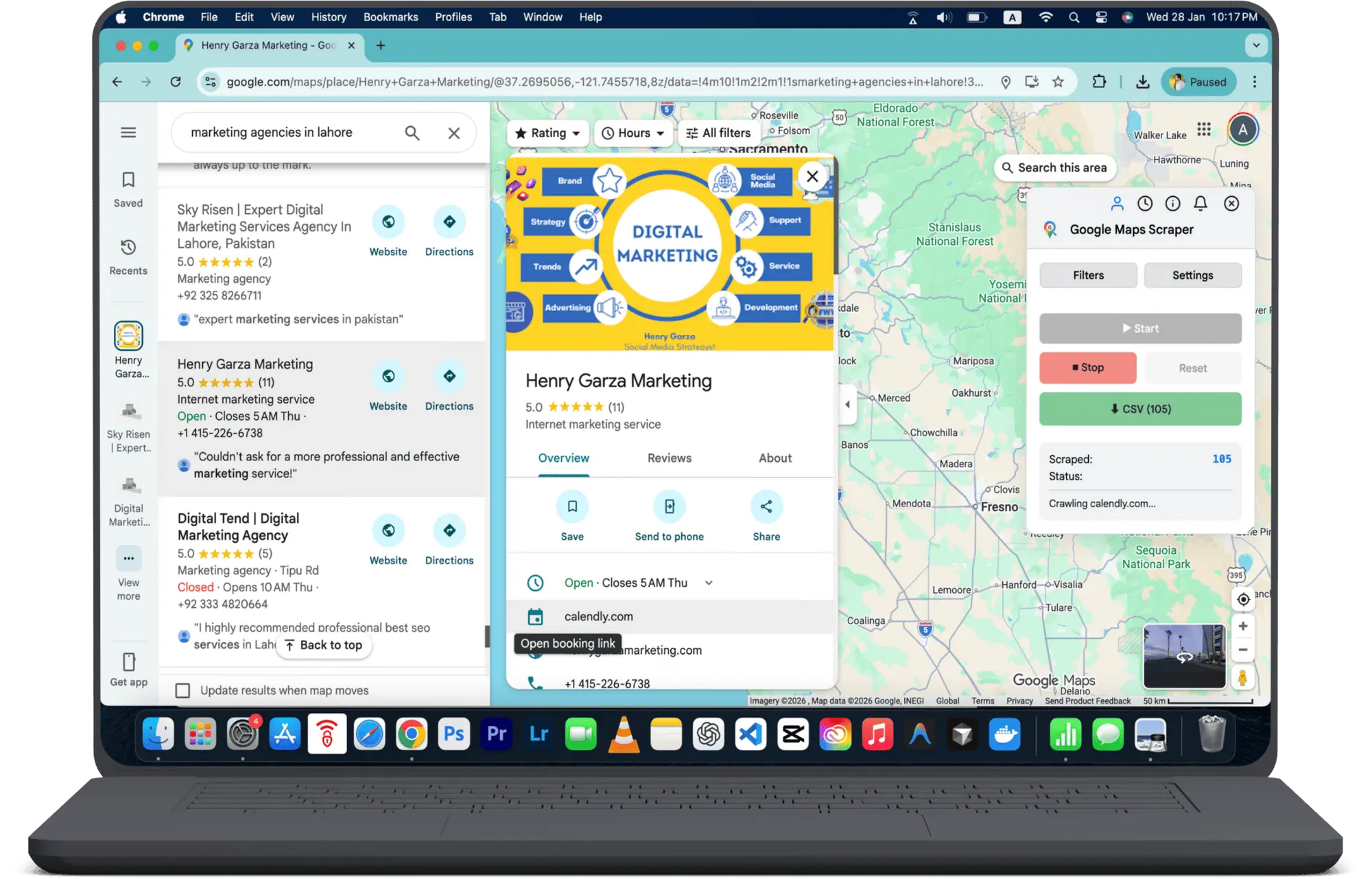1372x879 pixels.
Task: Open Recents in the sidebar
Action: (x=128, y=257)
